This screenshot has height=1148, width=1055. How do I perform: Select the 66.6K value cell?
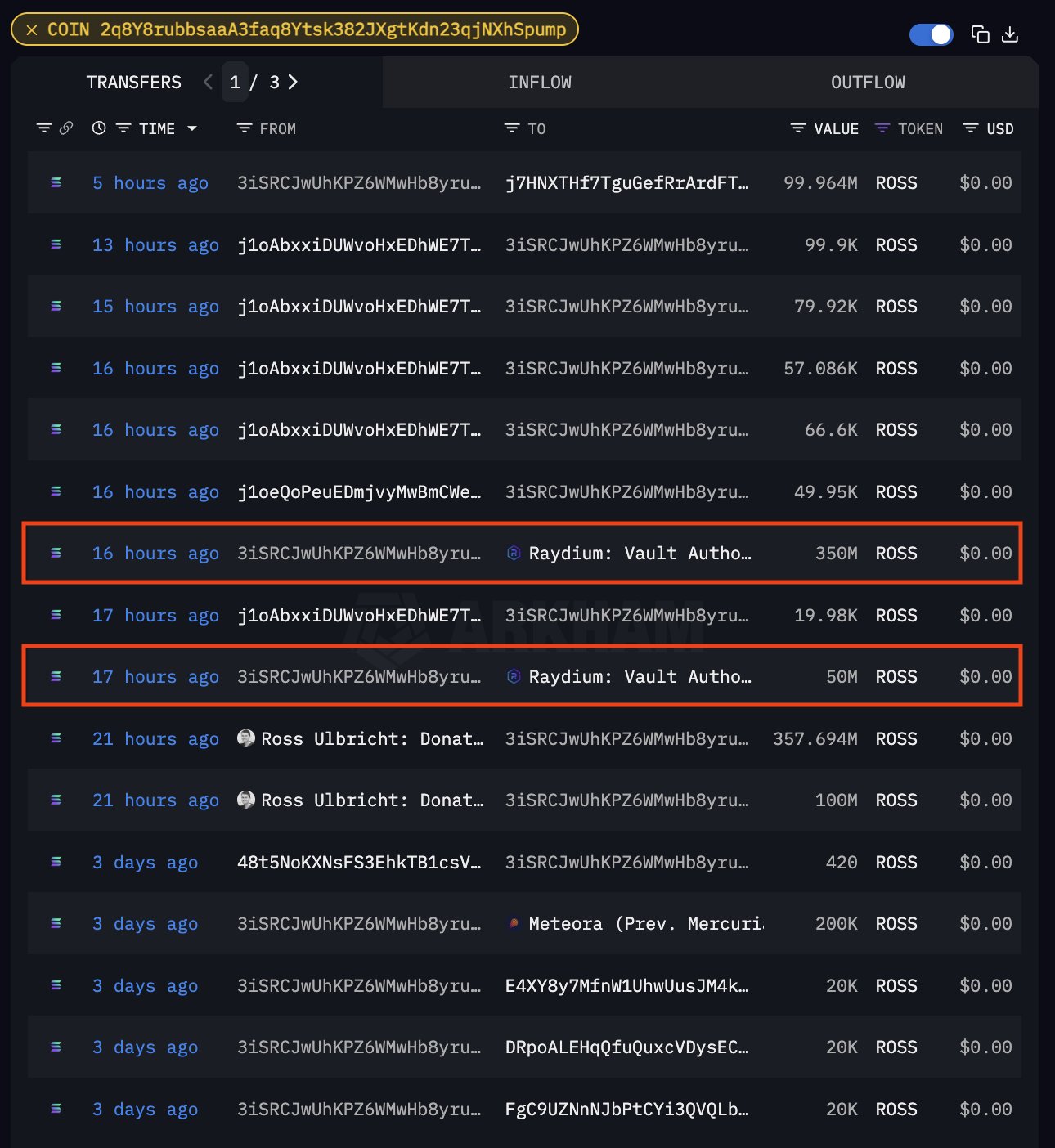click(x=831, y=430)
